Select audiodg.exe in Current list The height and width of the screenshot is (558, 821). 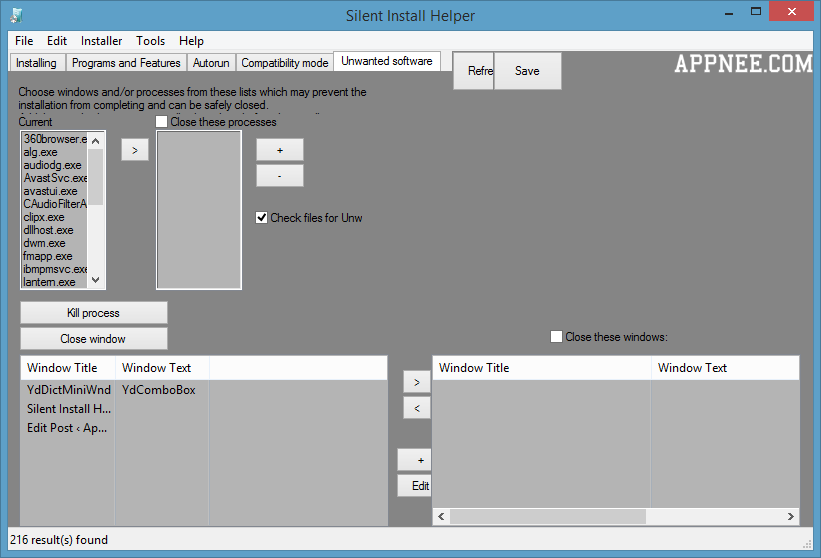click(x=55, y=165)
